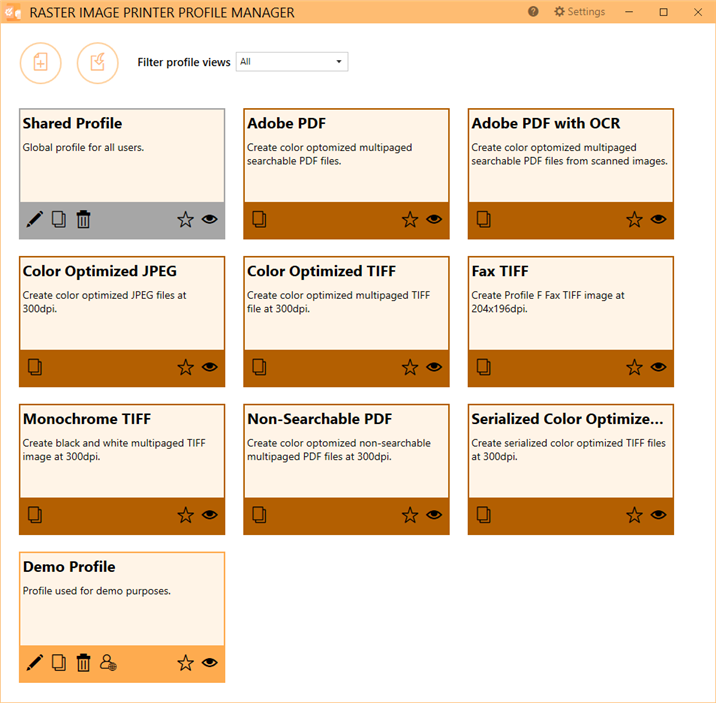Favorite the Non-Searchable PDF profile

tap(410, 515)
